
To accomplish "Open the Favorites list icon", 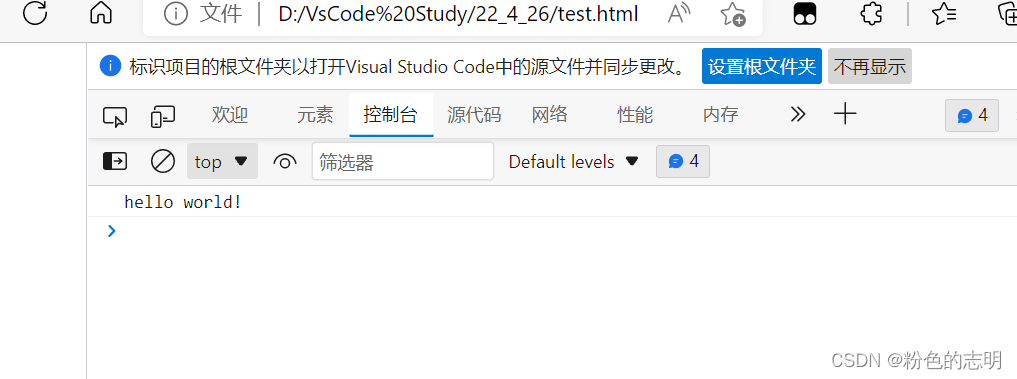I will (x=943, y=14).
